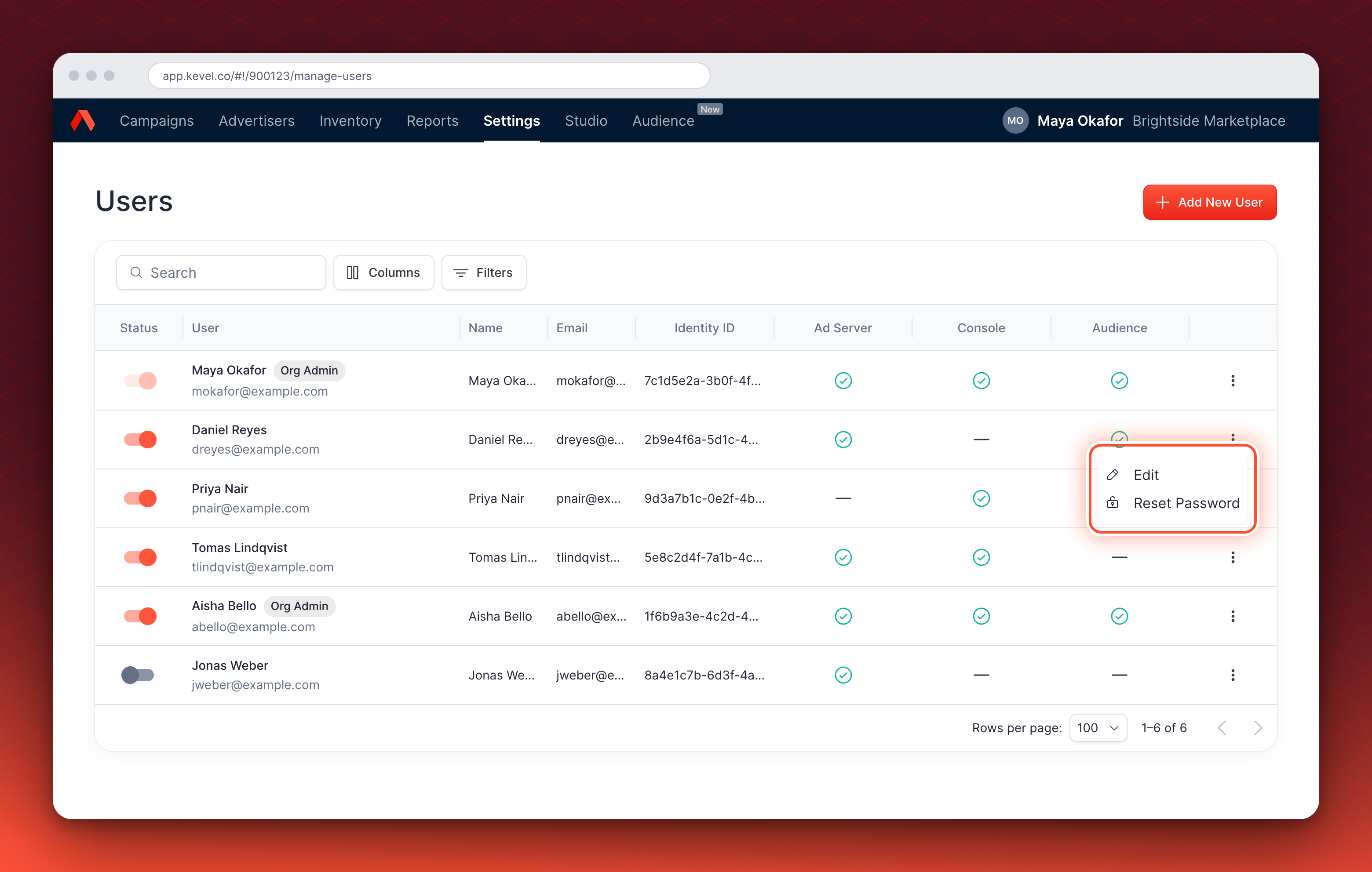
Task: Click identity ID 9d3a7b1c-0e2f-4b...
Action: coord(704,498)
